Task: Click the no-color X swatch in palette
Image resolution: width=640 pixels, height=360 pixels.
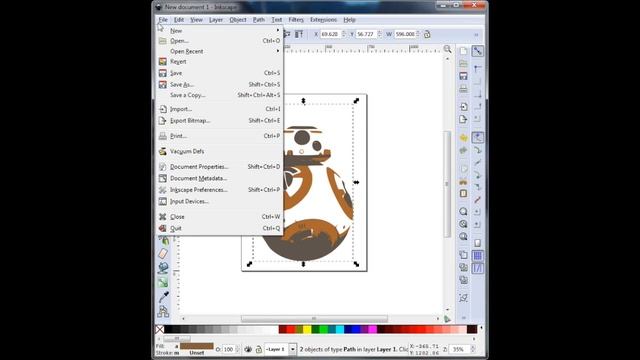Action: point(160,329)
